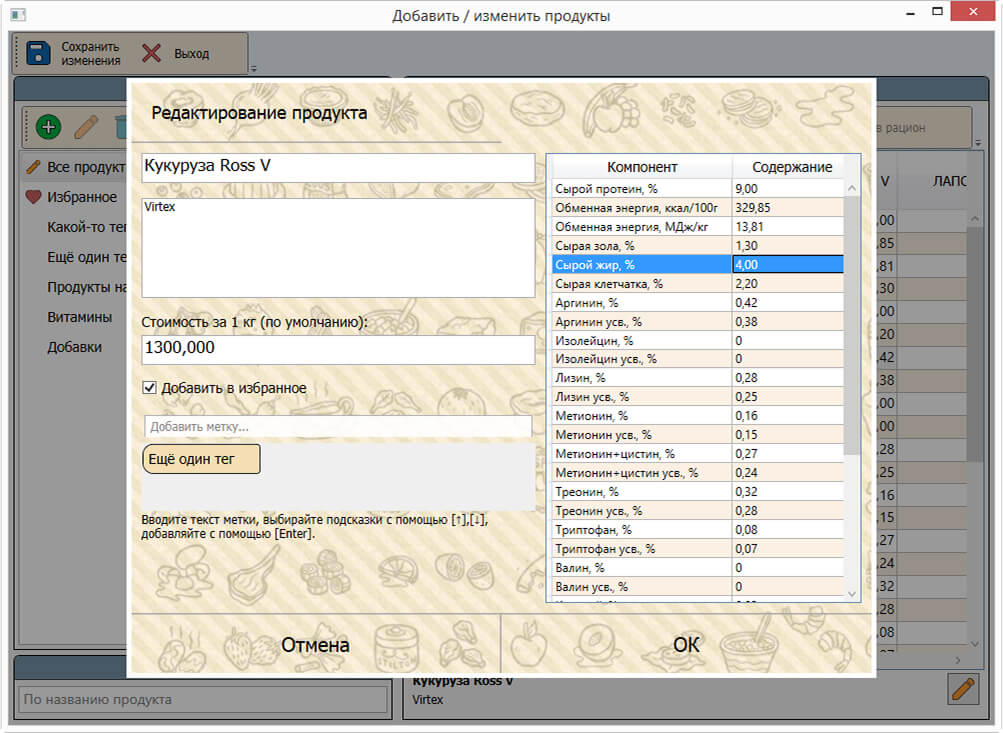The image size is (1003, 733).
Task: Click the green plus add product icon
Action: pos(49,127)
